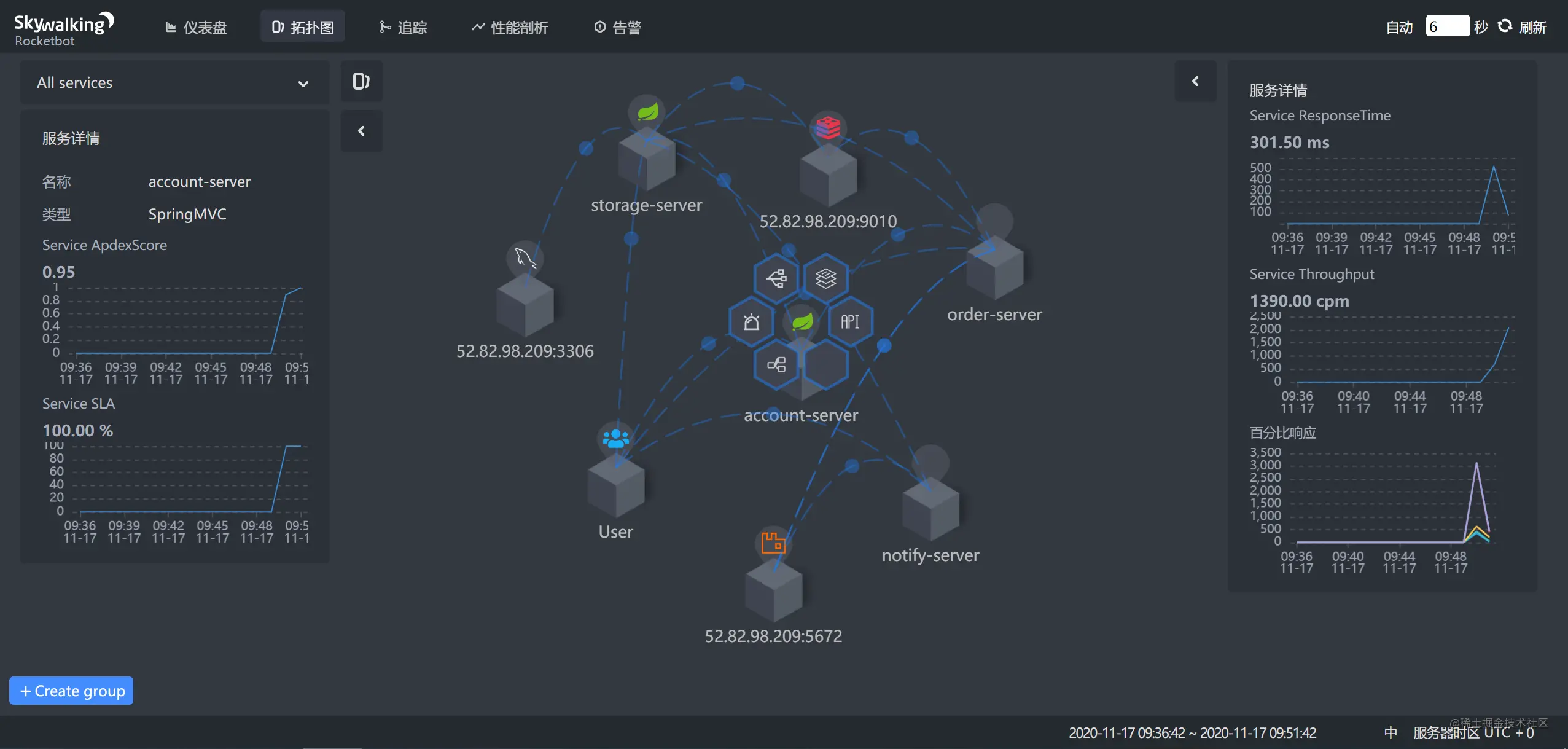
Task: Open the All services dropdown
Action: pyautogui.click(x=174, y=83)
